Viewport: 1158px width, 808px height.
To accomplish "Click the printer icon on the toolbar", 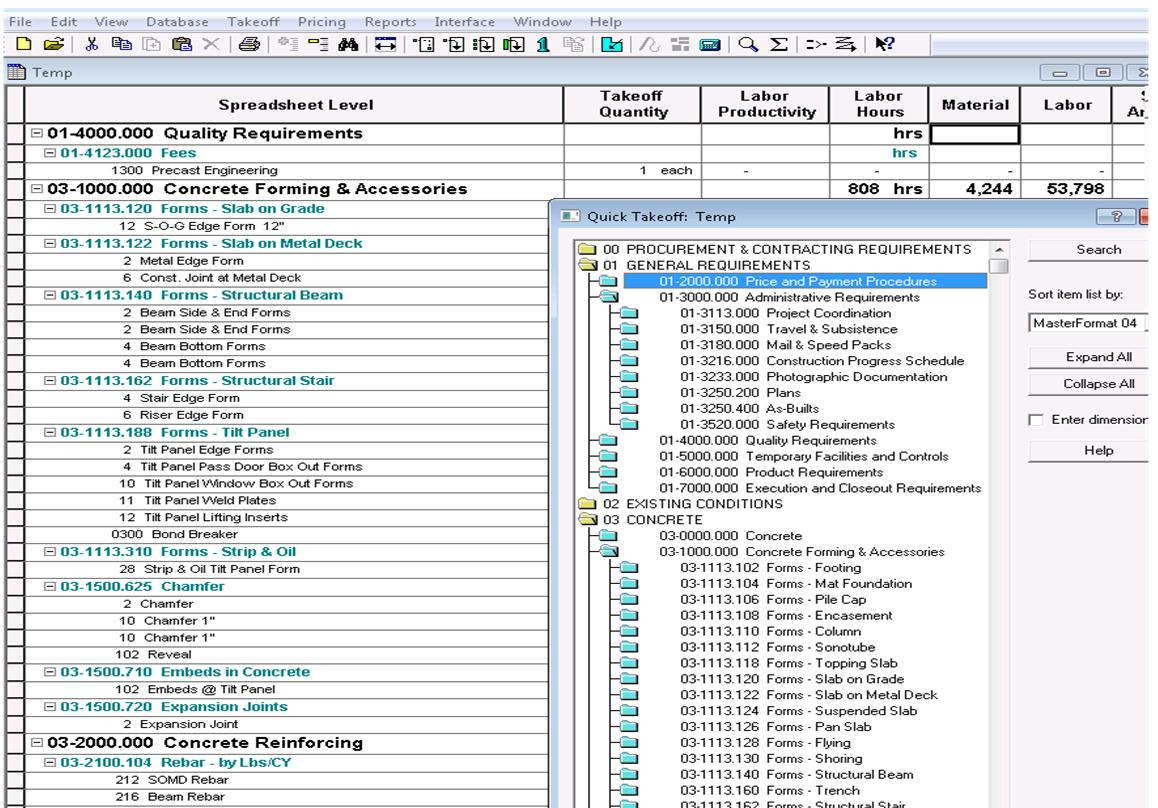I will click(250, 41).
